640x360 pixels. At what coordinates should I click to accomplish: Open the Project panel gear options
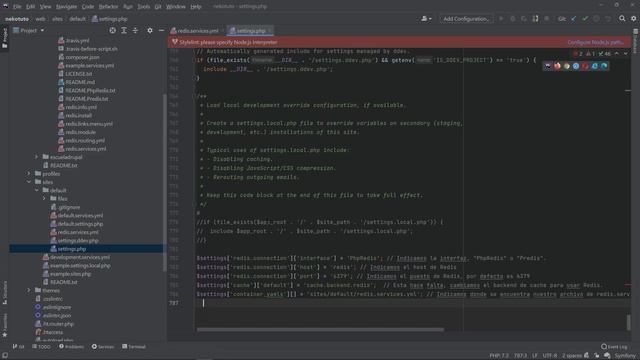pos(150,31)
